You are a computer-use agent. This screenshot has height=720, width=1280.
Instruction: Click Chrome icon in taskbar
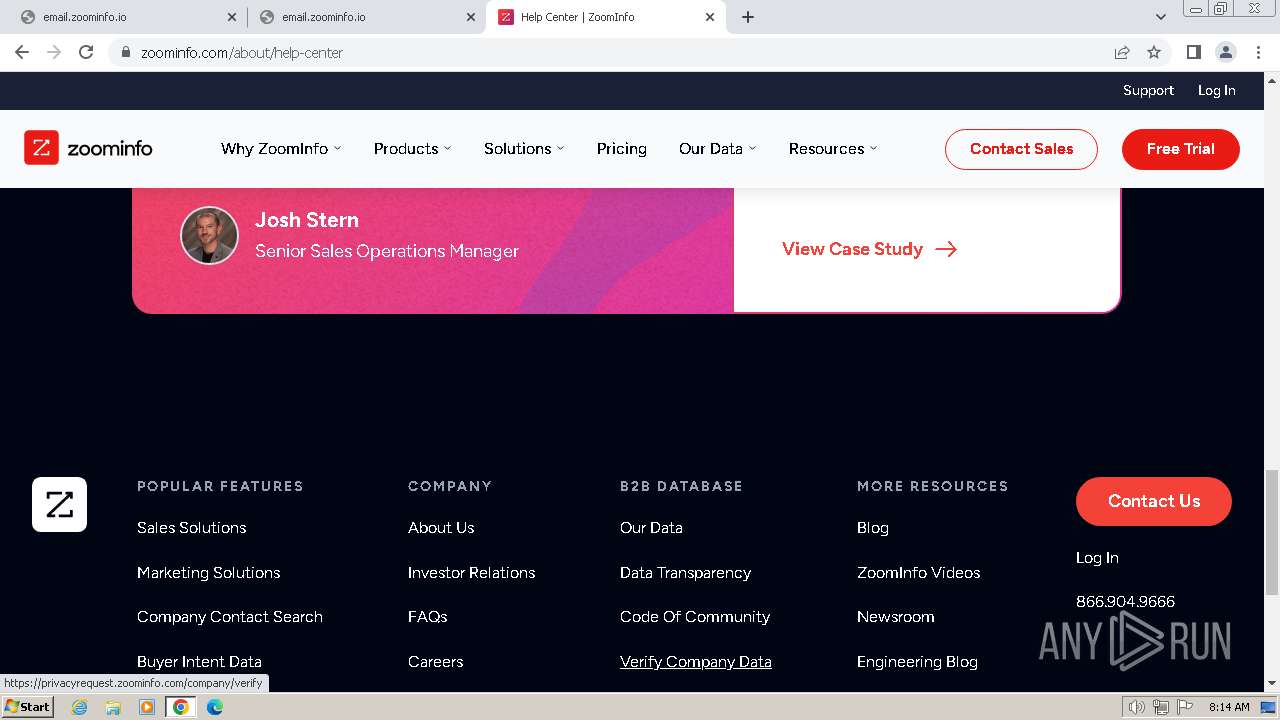click(181, 707)
